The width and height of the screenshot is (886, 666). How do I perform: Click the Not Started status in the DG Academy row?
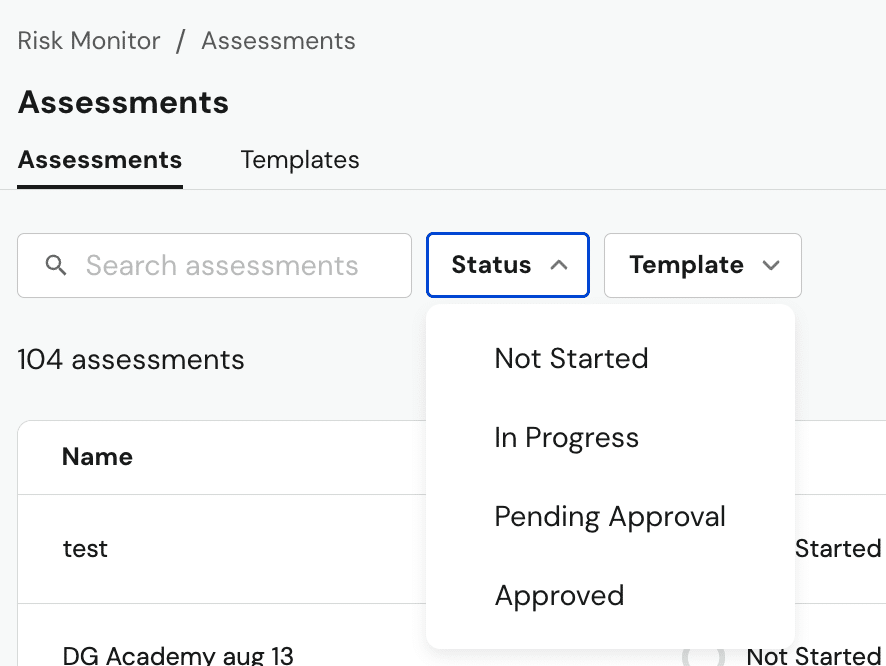[814, 655]
